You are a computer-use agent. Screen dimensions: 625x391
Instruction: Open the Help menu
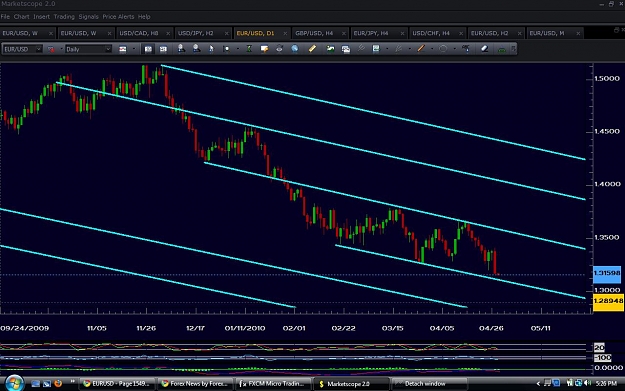144,17
